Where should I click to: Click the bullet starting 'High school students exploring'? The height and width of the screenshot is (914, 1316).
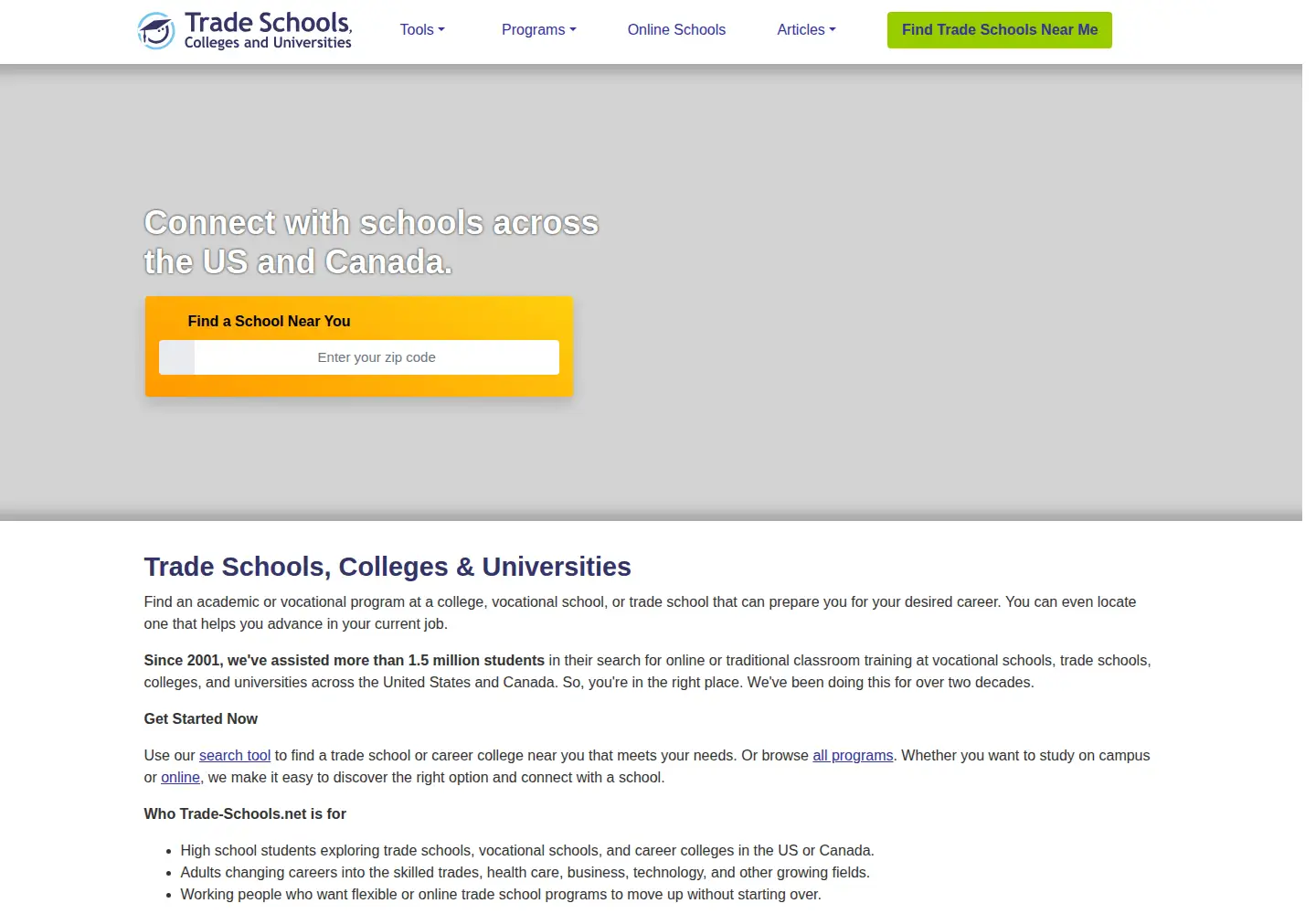tap(527, 851)
